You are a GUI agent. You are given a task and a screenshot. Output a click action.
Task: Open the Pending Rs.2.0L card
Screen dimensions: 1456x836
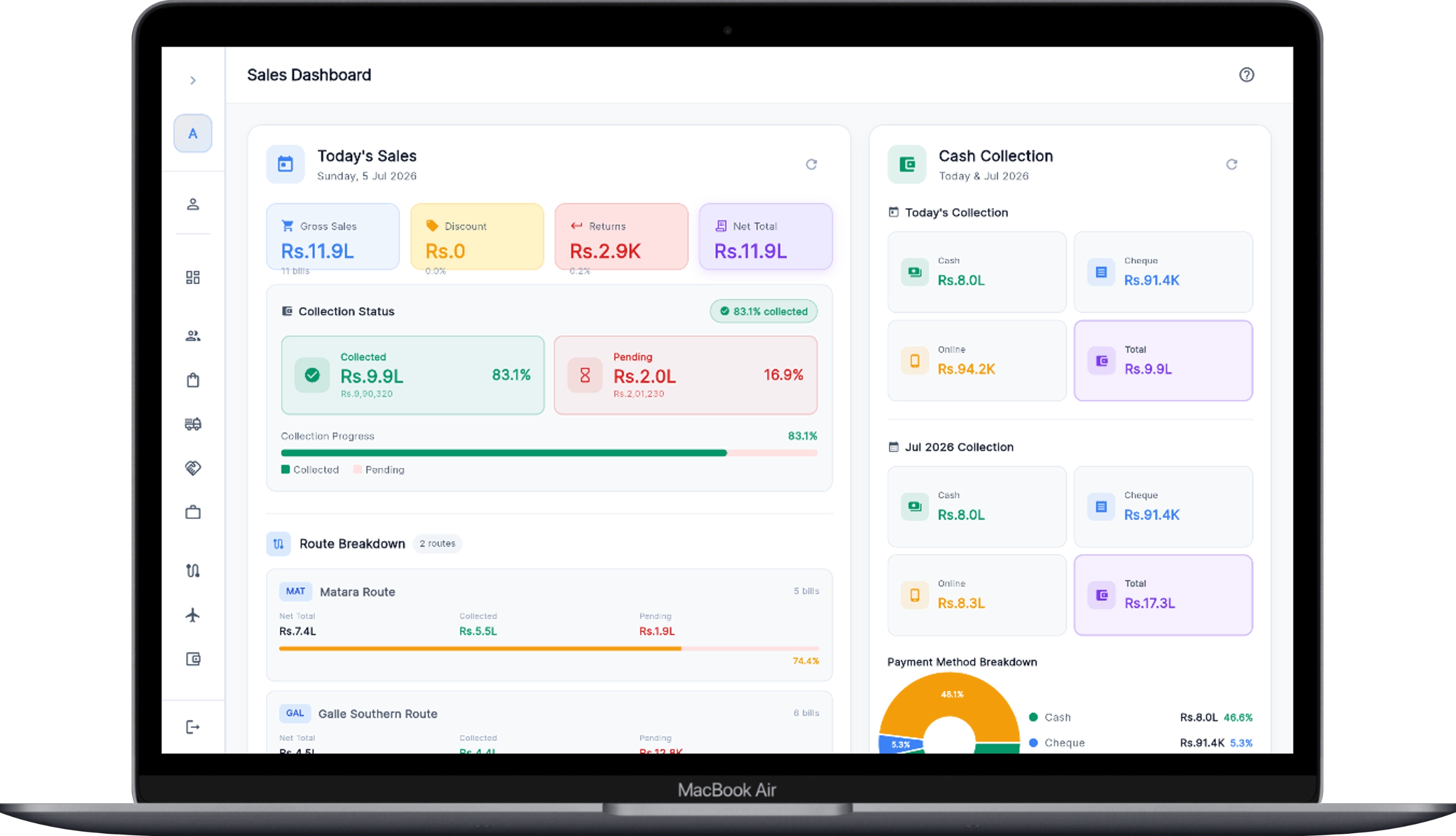[x=686, y=375]
